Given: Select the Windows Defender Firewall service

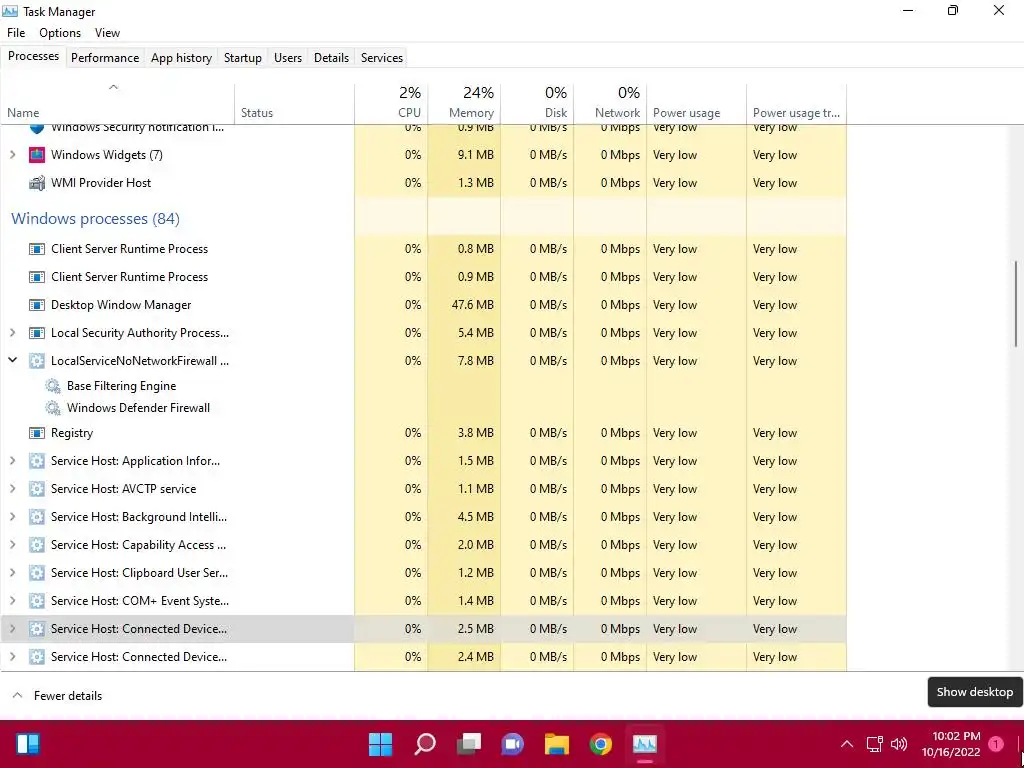Looking at the screenshot, I should click(x=138, y=408).
